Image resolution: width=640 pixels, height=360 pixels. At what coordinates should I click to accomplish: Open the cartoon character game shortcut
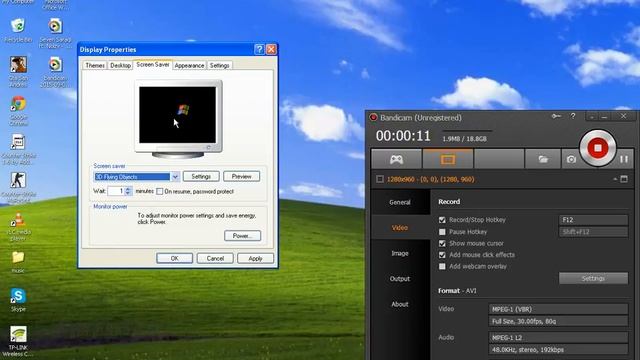pyautogui.click(x=18, y=72)
